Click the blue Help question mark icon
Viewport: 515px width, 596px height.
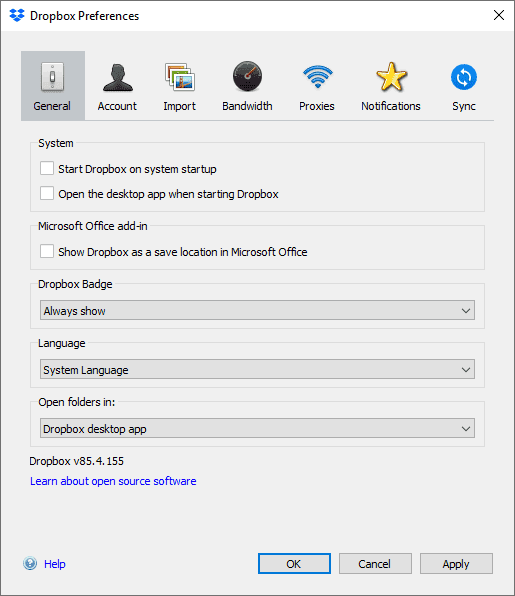(30, 563)
